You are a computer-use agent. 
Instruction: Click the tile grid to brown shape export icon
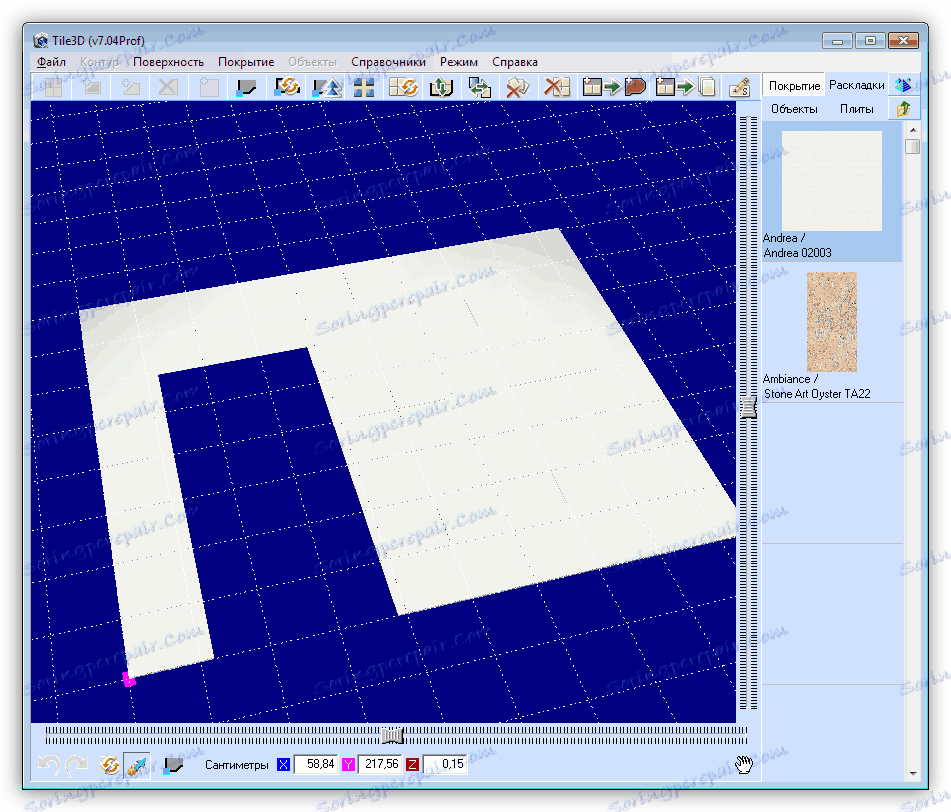coord(613,87)
